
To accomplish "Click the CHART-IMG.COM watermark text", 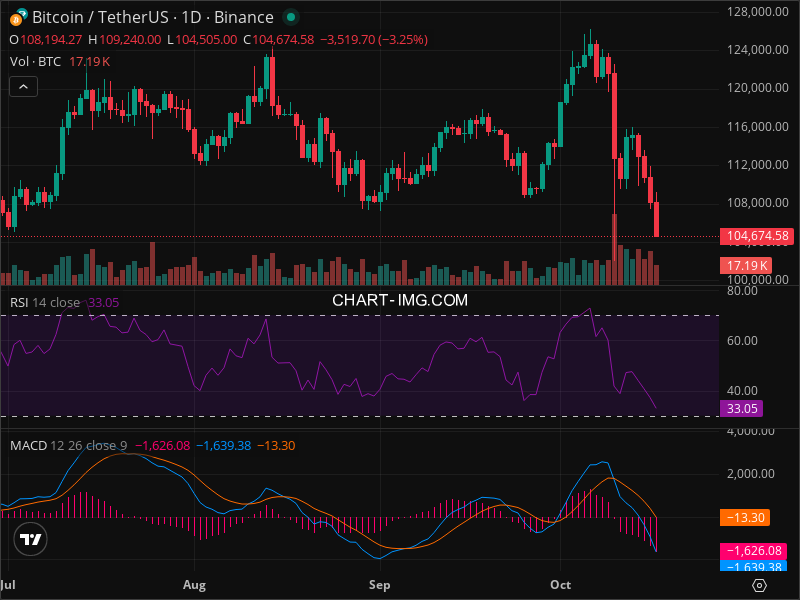I will point(400,300).
